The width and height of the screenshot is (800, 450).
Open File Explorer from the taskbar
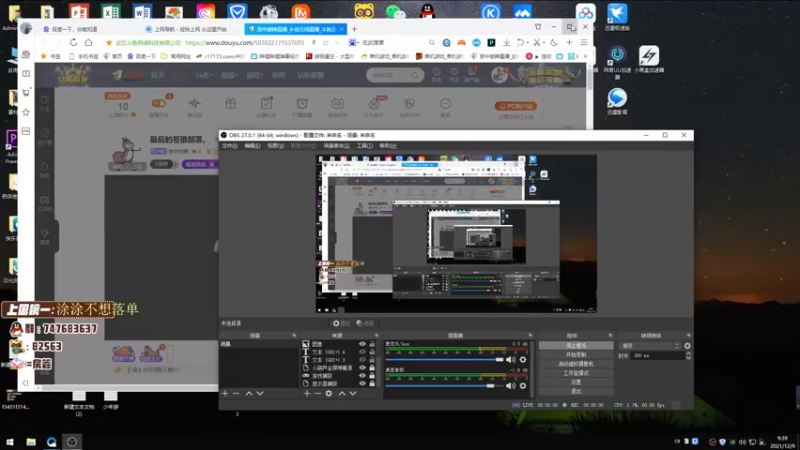point(31,442)
